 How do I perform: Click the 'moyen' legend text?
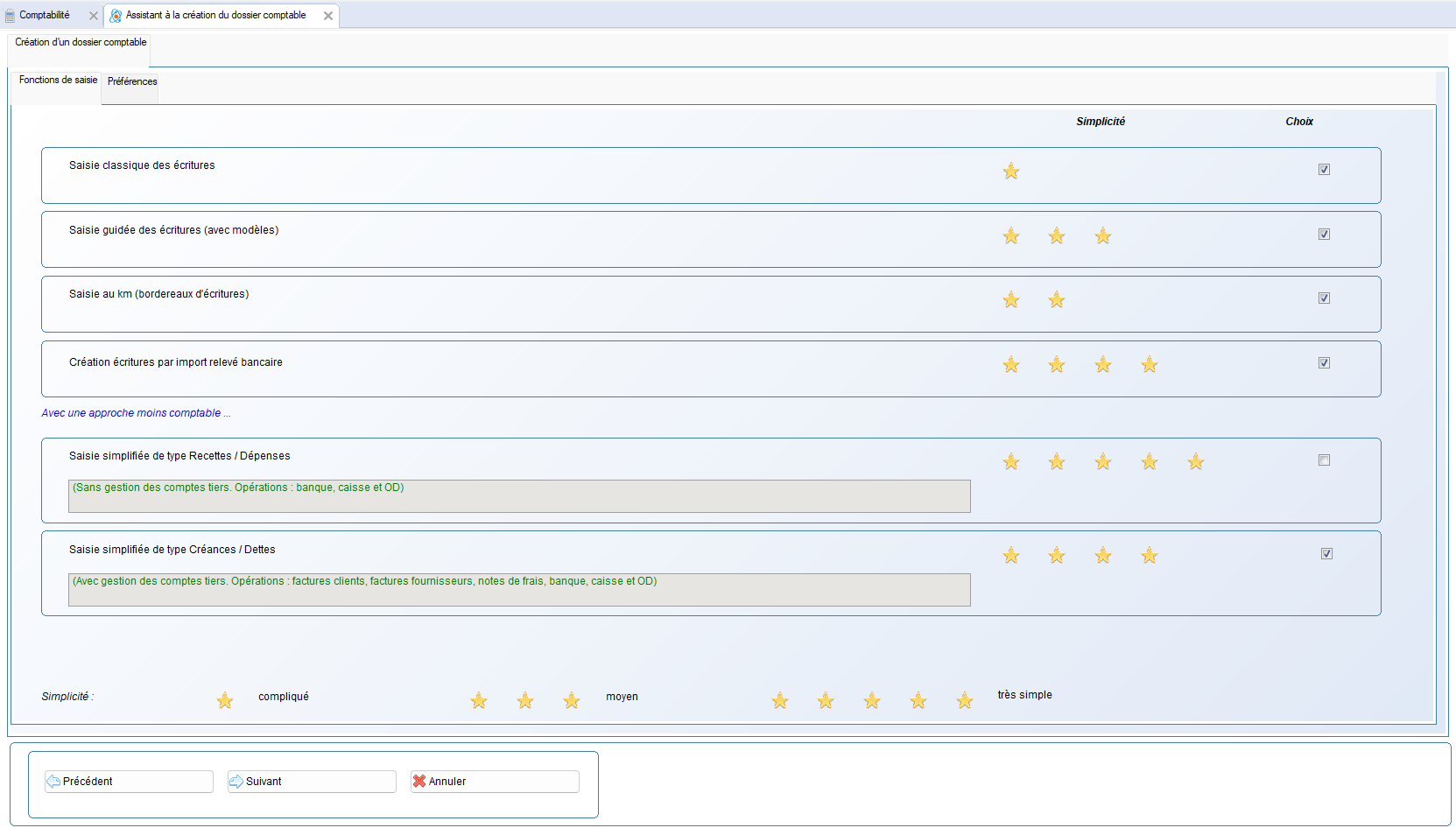622,697
